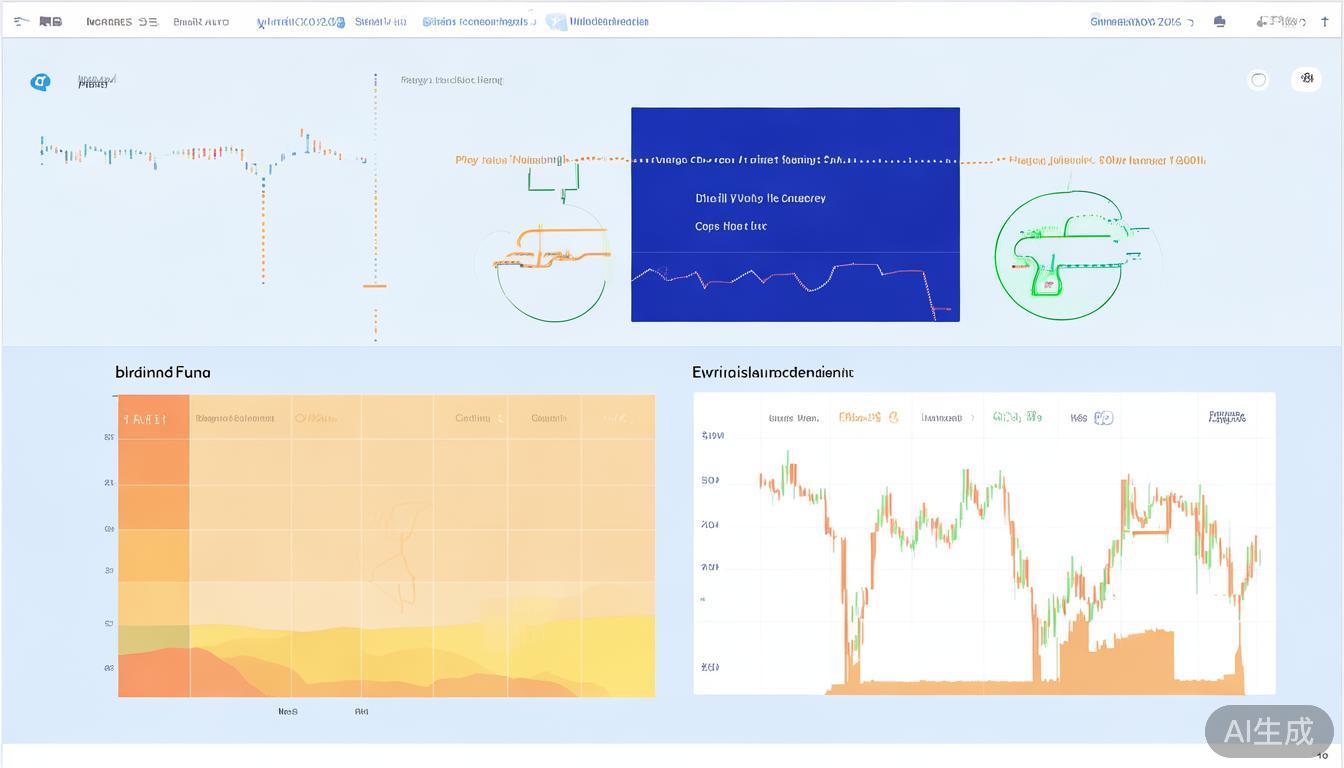Click the blue square icon in top navigation

tap(556, 21)
